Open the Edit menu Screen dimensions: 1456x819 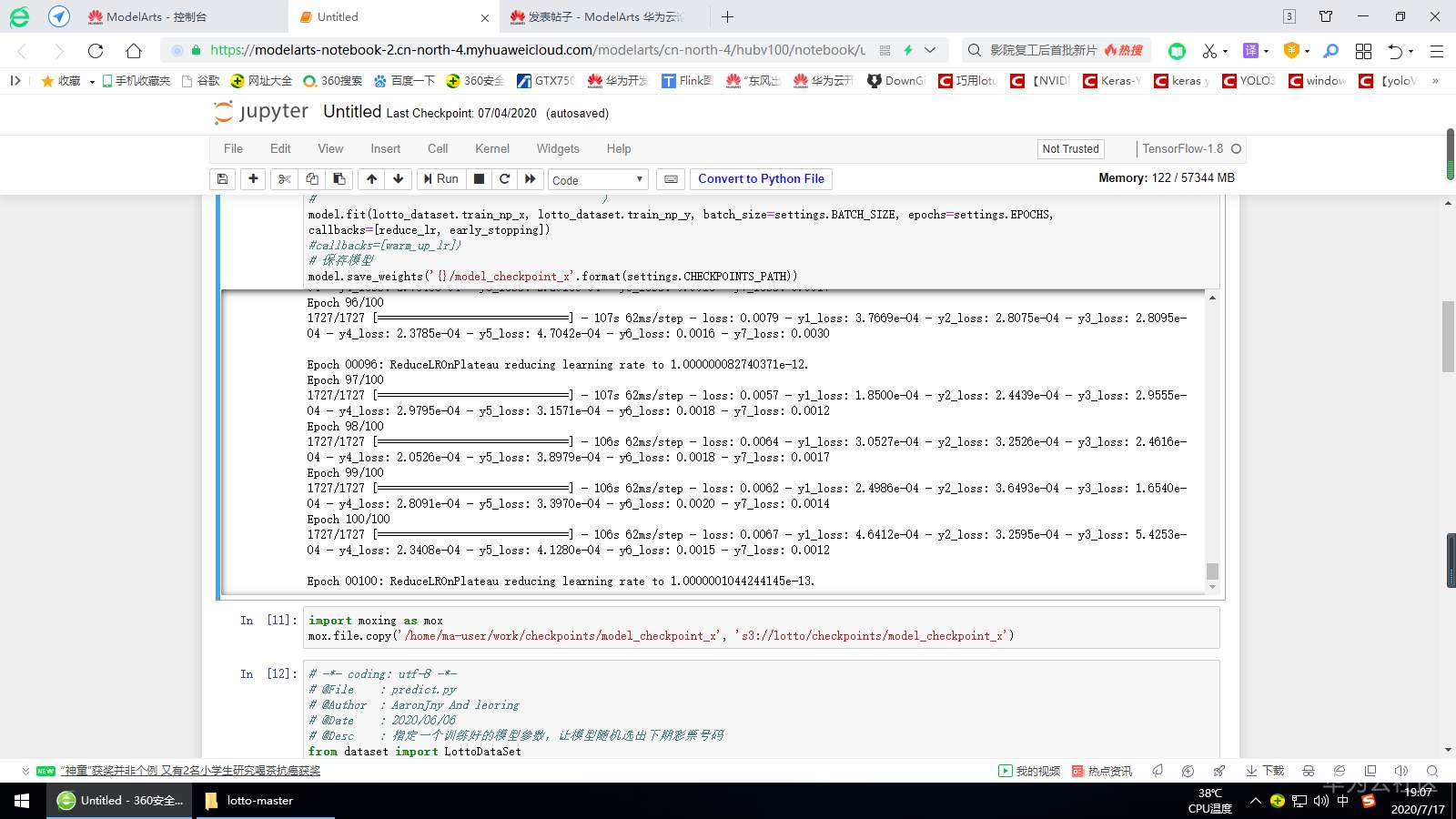[280, 149]
